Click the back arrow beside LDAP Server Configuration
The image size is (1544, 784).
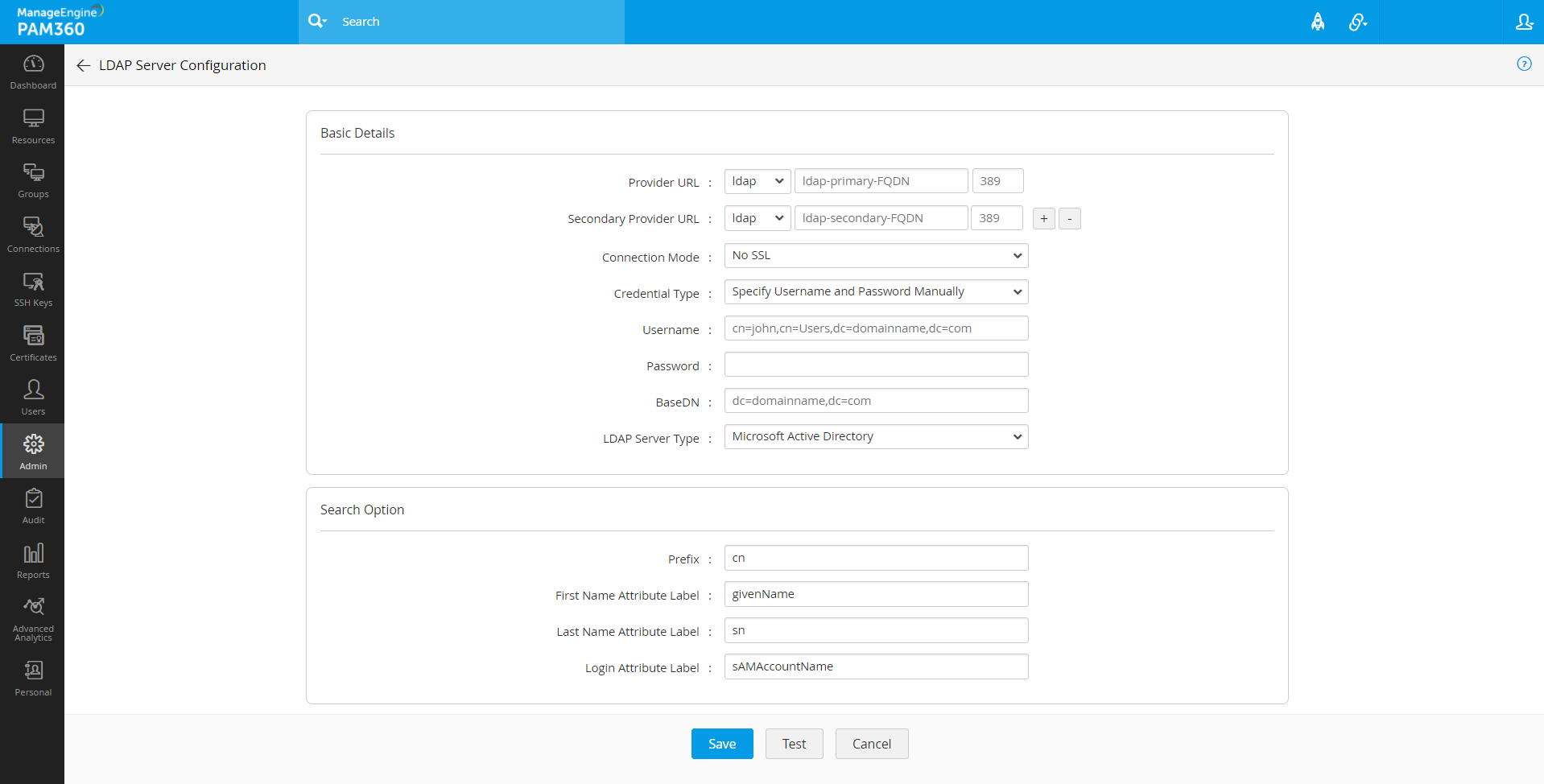click(x=83, y=65)
